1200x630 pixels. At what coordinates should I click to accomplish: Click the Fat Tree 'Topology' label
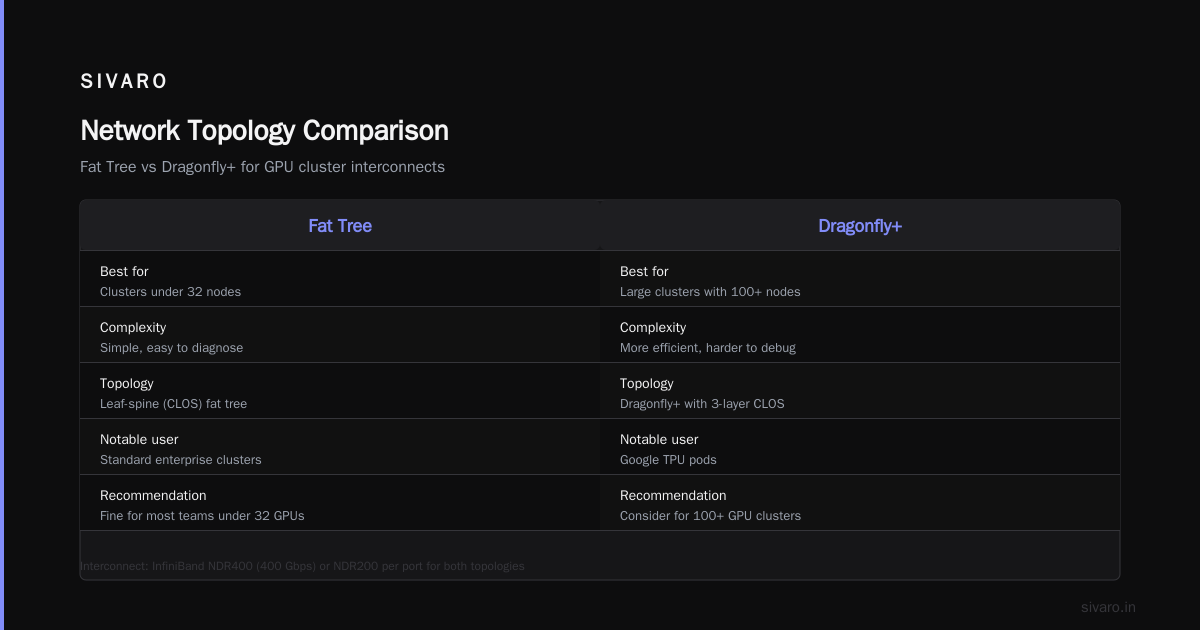click(127, 383)
